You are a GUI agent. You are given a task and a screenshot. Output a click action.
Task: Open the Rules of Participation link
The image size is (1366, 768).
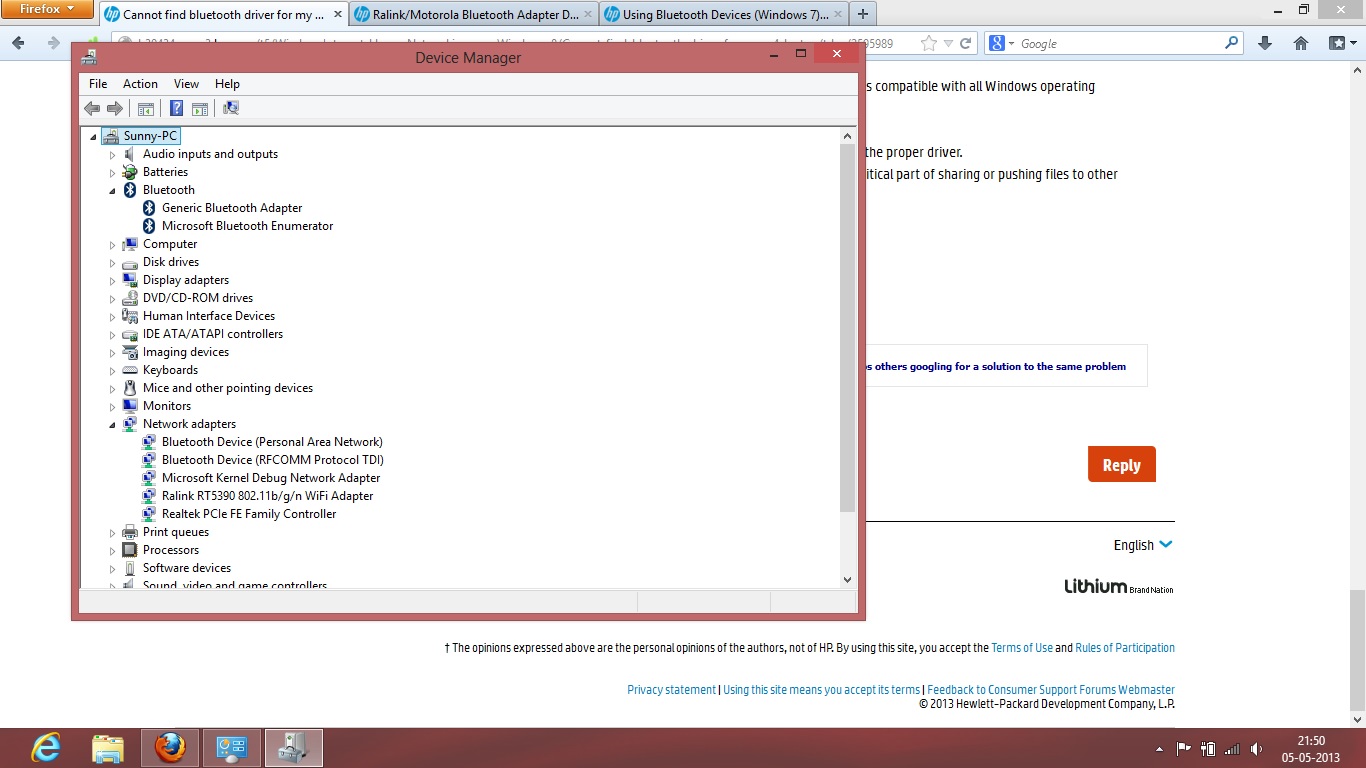[1125, 648]
